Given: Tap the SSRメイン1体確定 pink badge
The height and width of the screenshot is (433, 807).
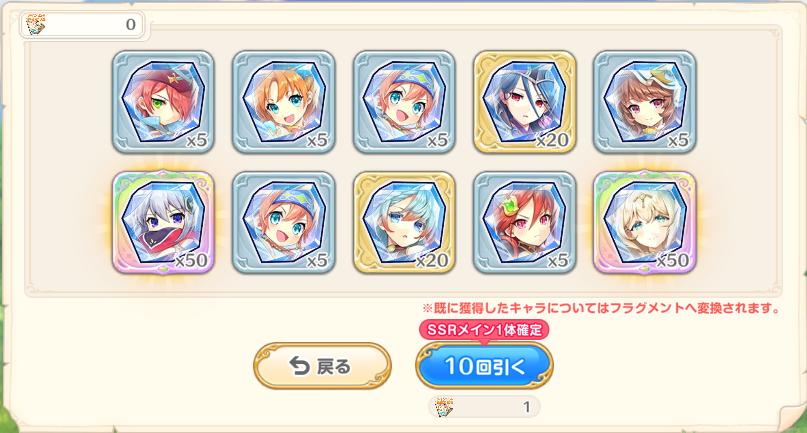Looking at the screenshot, I should [484, 330].
